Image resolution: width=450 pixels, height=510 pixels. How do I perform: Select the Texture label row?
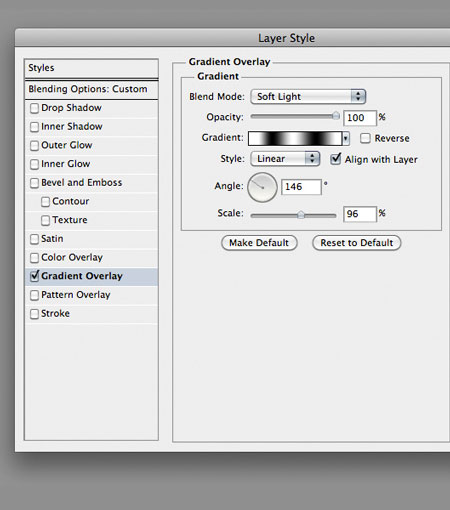pos(91,220)
